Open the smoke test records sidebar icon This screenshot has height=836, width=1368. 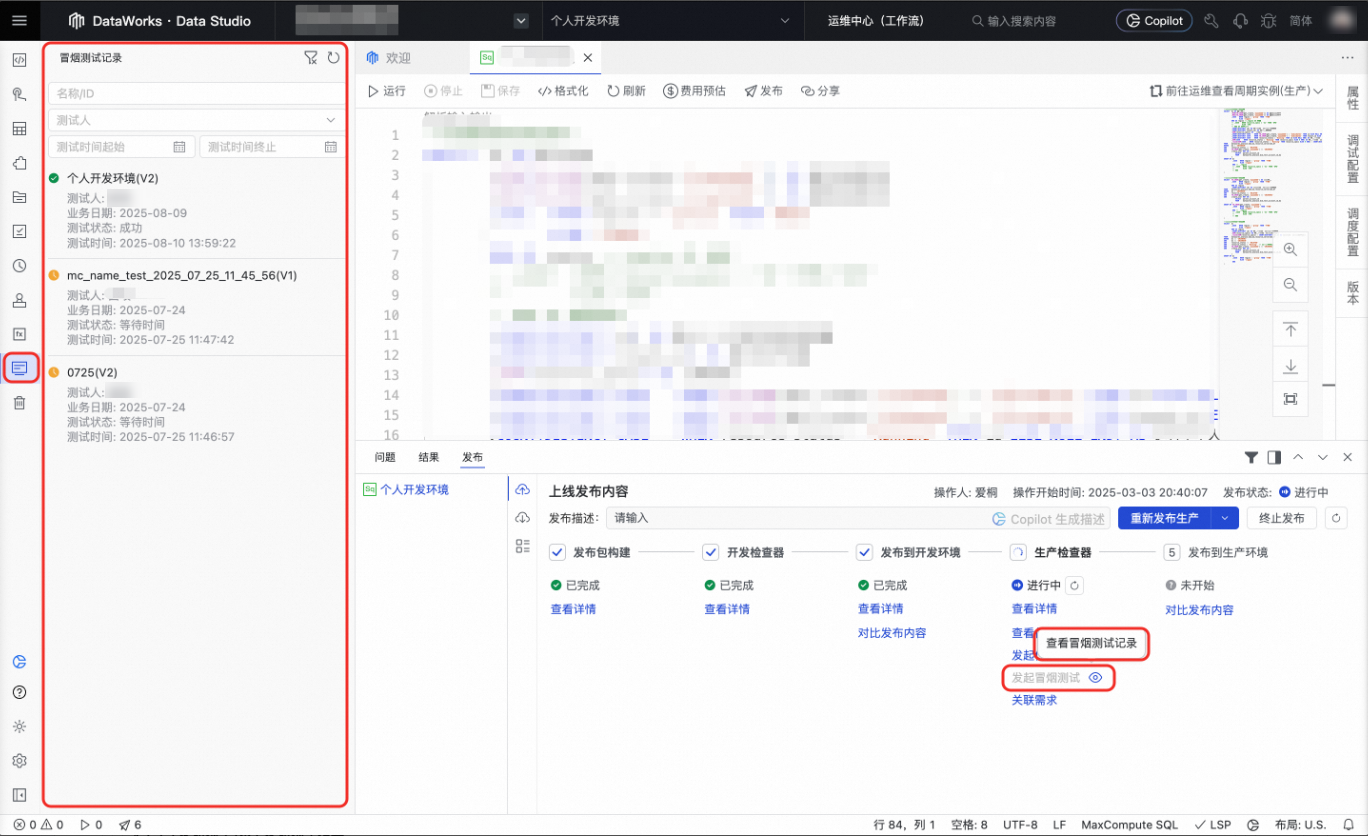(19, 368)
